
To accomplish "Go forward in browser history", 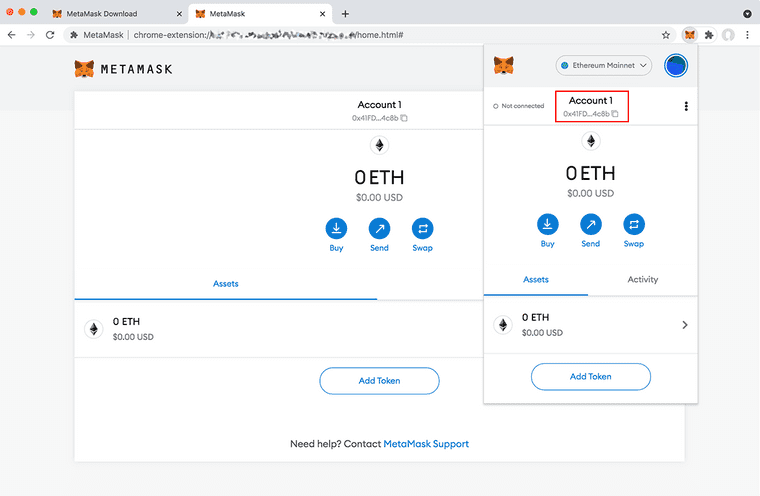I will point(31,35).
